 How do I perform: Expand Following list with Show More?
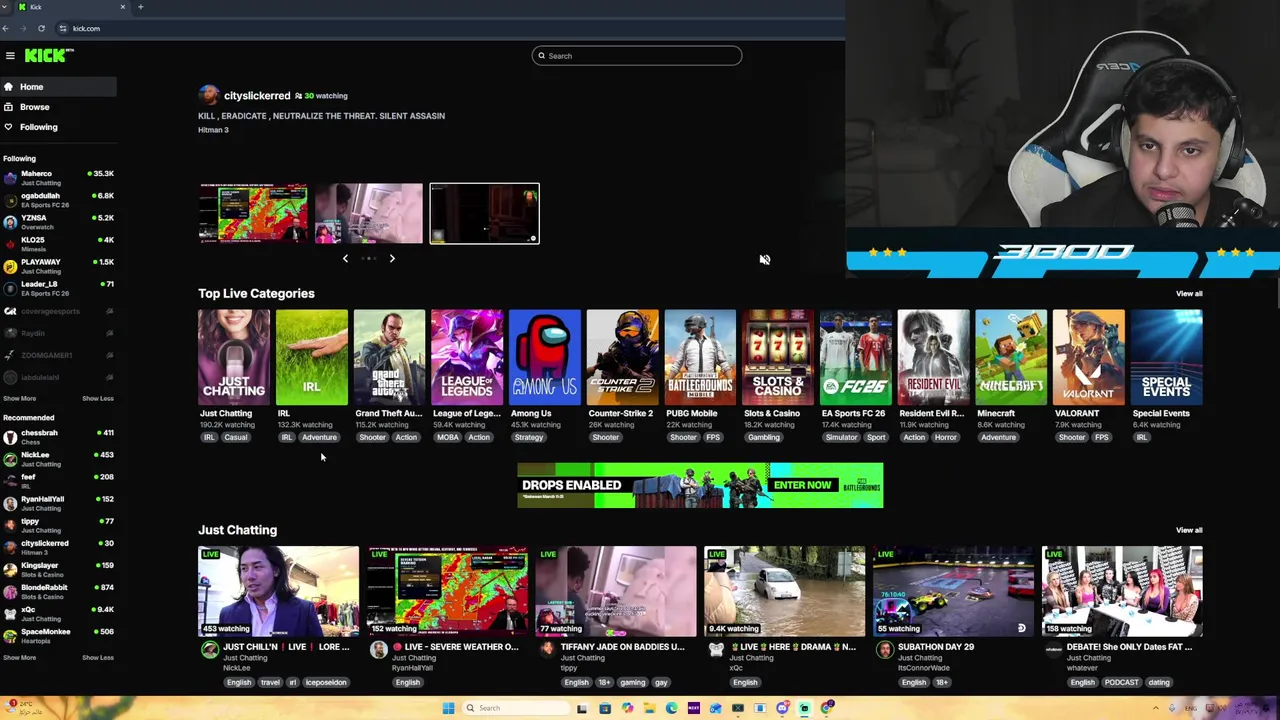tap(19, 398)
